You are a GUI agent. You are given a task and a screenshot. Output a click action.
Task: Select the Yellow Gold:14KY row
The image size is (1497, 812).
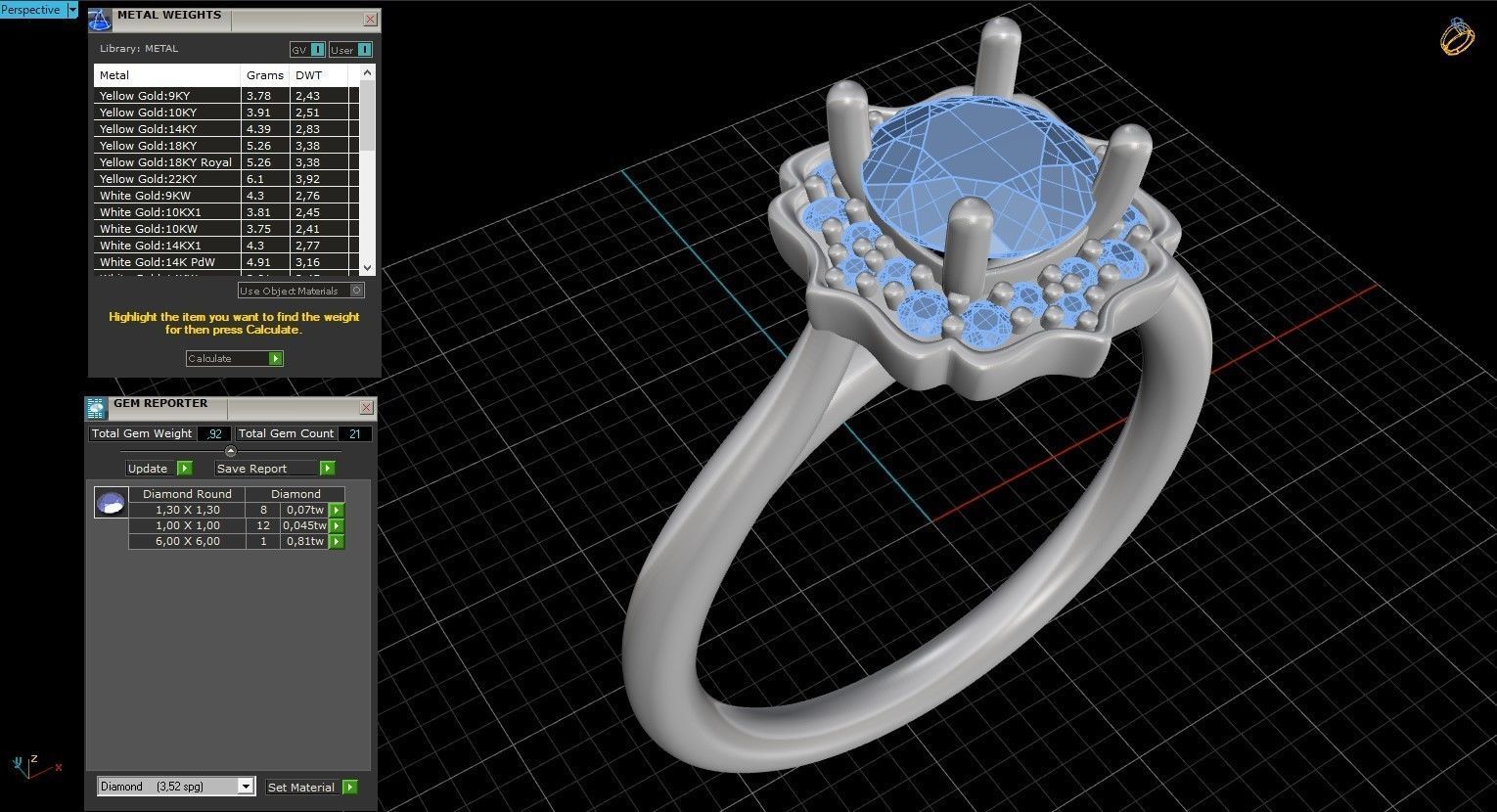coord(227,129)
